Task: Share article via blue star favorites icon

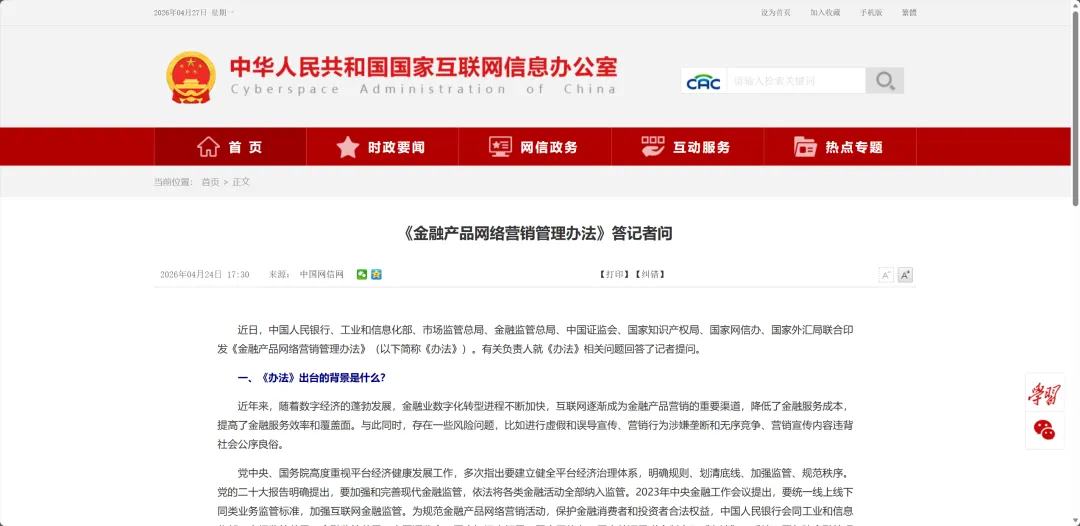Action: coord(376,274)
